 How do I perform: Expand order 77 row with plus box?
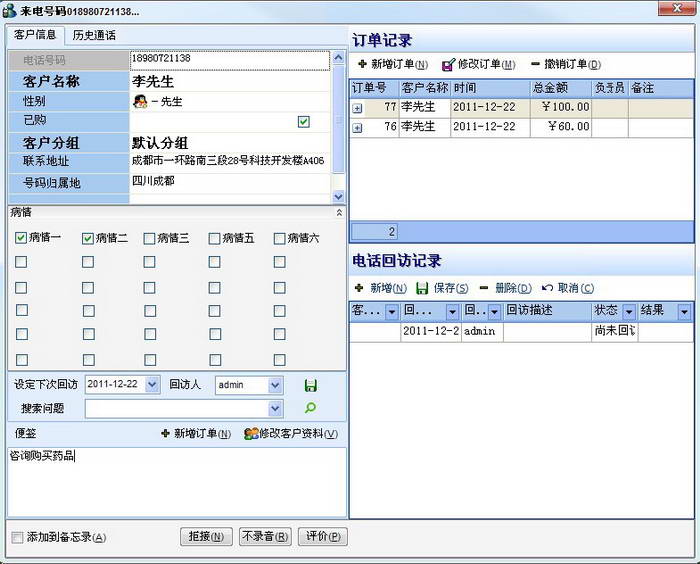tap(357, 108)
